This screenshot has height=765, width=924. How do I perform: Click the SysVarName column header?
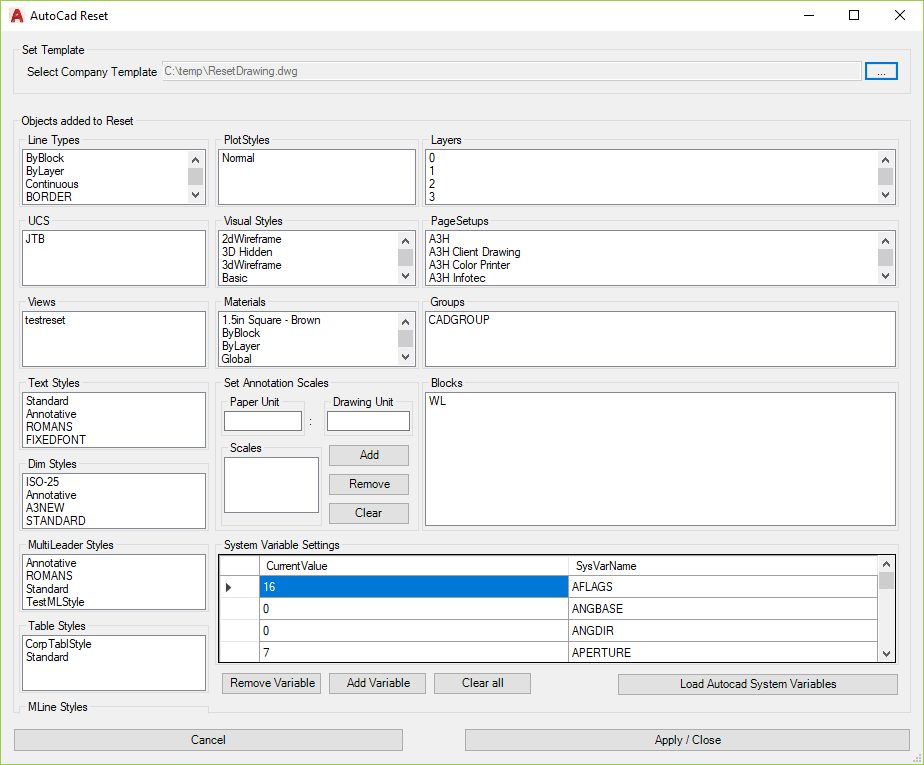pos(722,566)
